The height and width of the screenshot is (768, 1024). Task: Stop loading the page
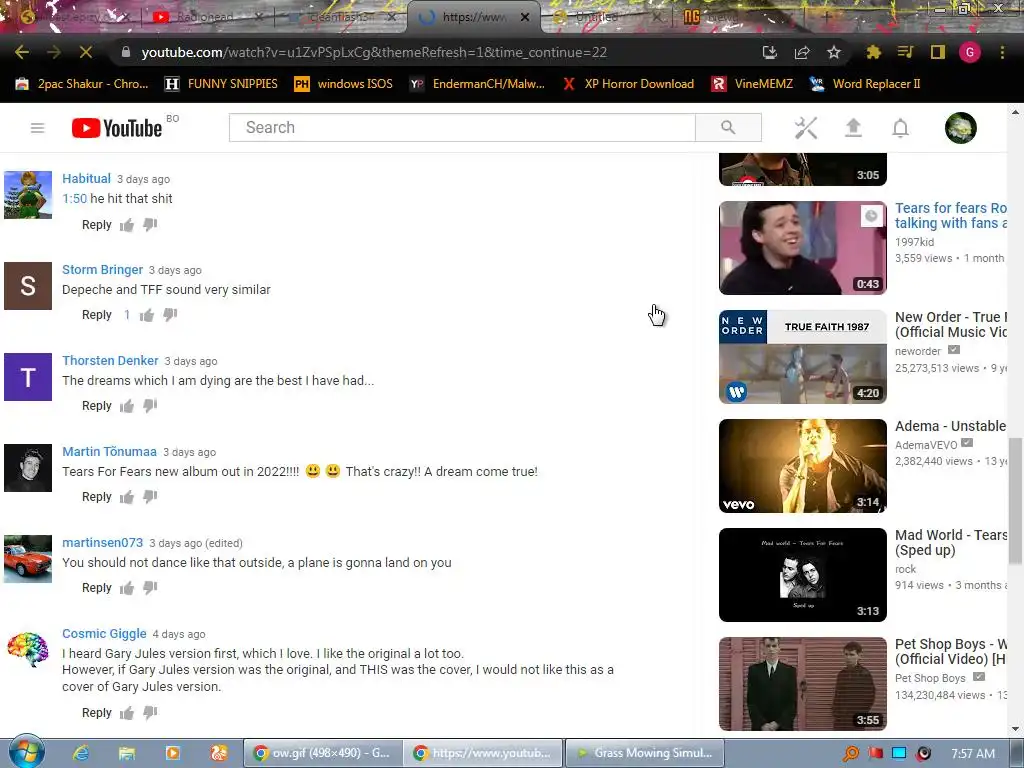86,52
